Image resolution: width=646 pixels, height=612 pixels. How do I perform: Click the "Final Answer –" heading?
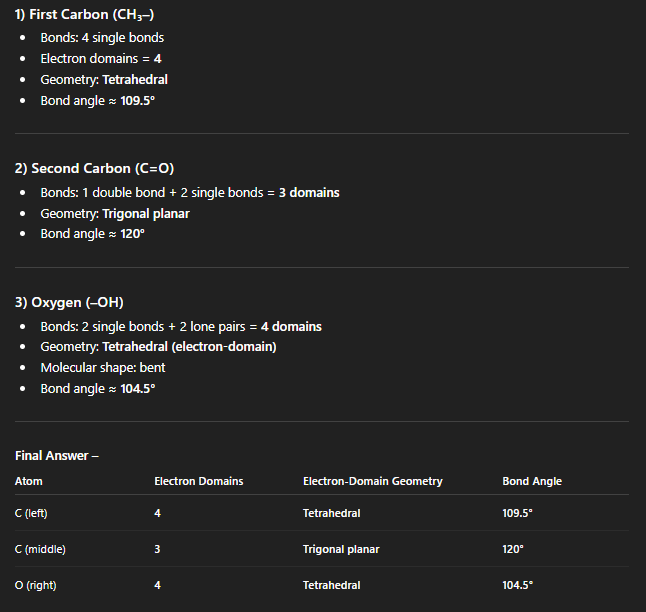(57, 456)
